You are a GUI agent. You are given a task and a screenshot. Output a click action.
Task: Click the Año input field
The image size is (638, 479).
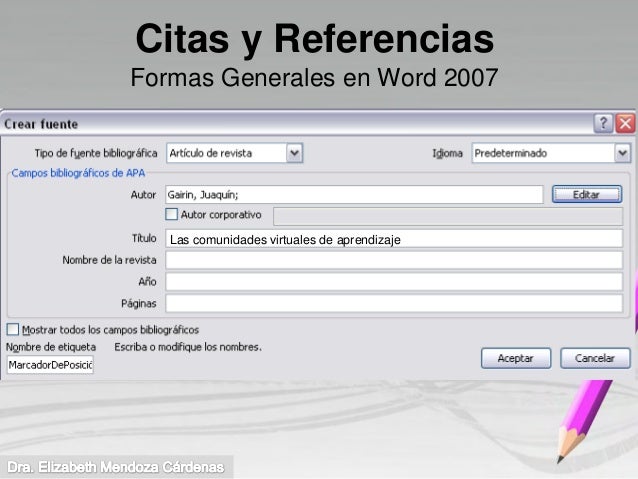394,282
